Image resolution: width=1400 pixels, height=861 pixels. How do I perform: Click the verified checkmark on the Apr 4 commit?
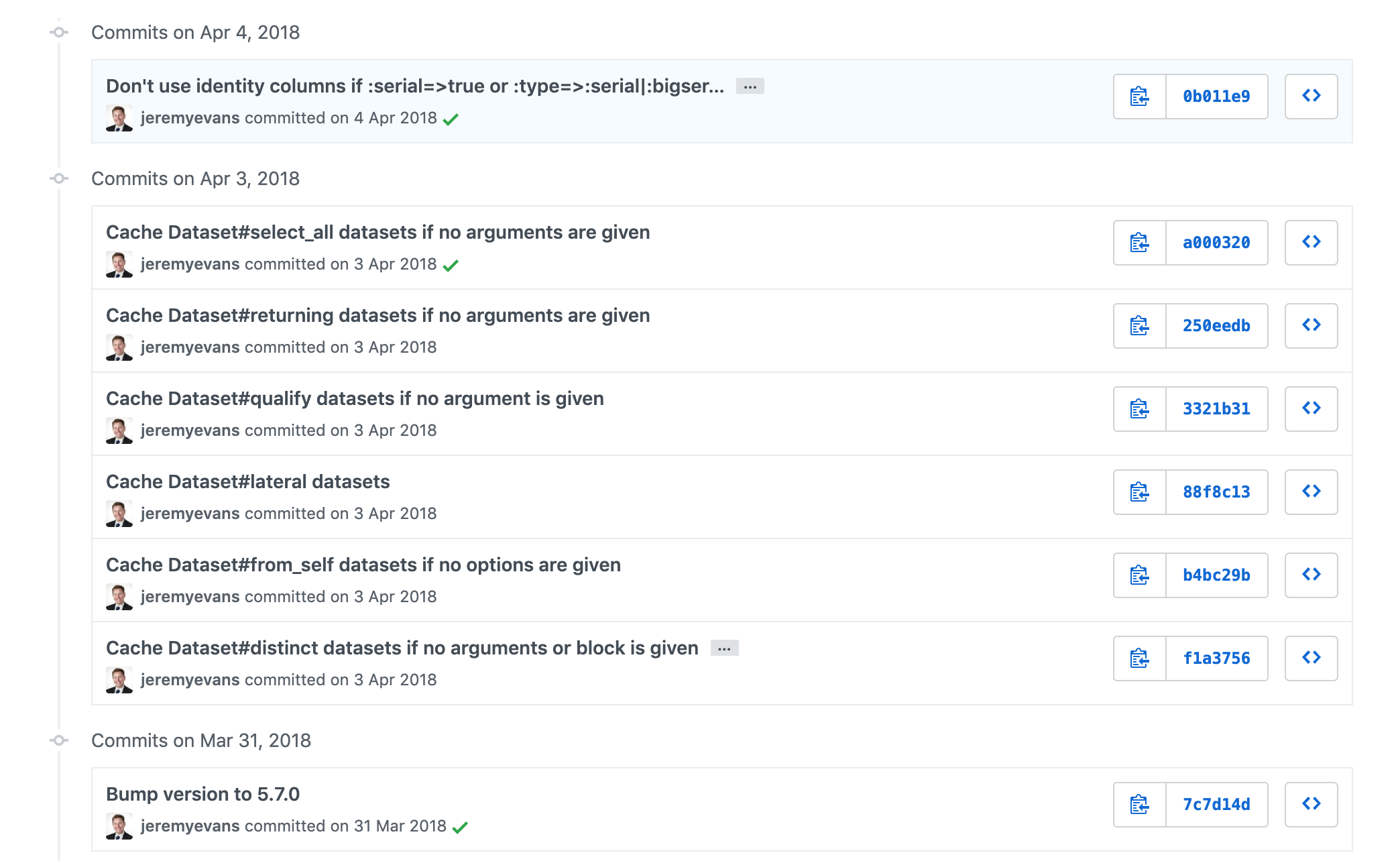coord(451,117)
